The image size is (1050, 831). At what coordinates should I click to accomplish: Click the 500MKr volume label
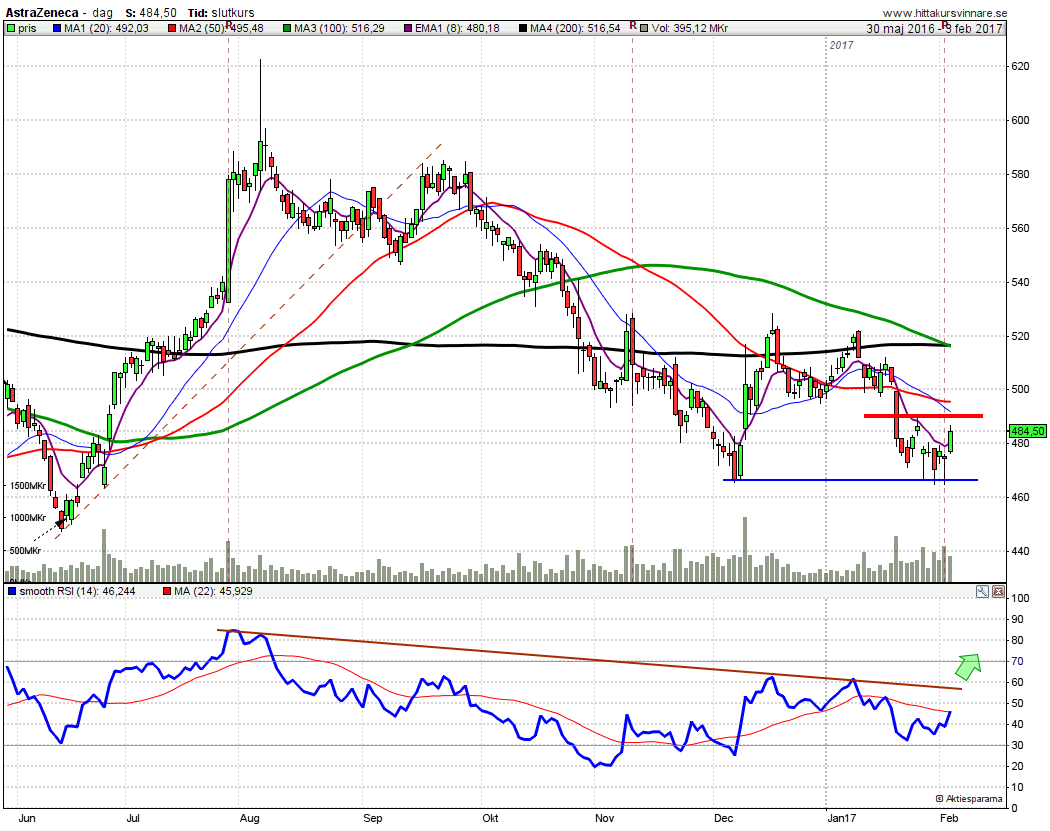click(x=25, y=550)
